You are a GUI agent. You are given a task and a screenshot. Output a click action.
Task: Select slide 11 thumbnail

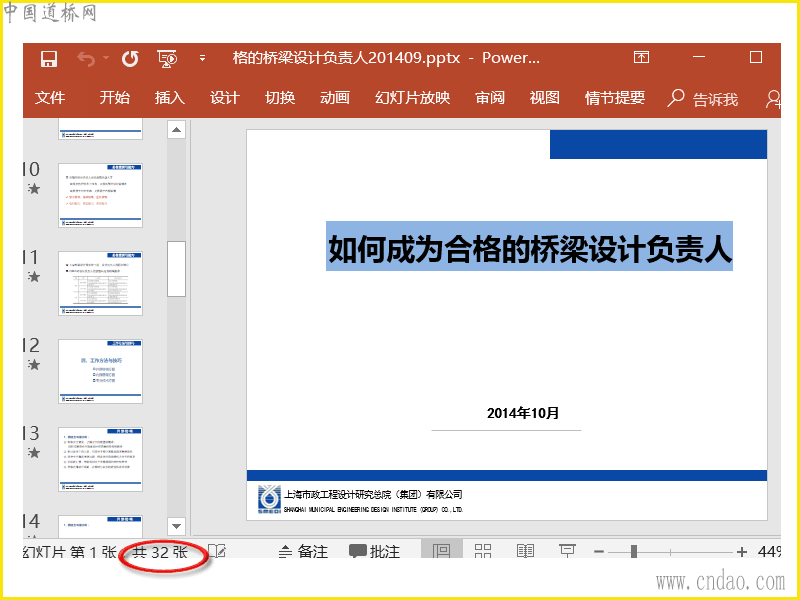tap(101, 283)
